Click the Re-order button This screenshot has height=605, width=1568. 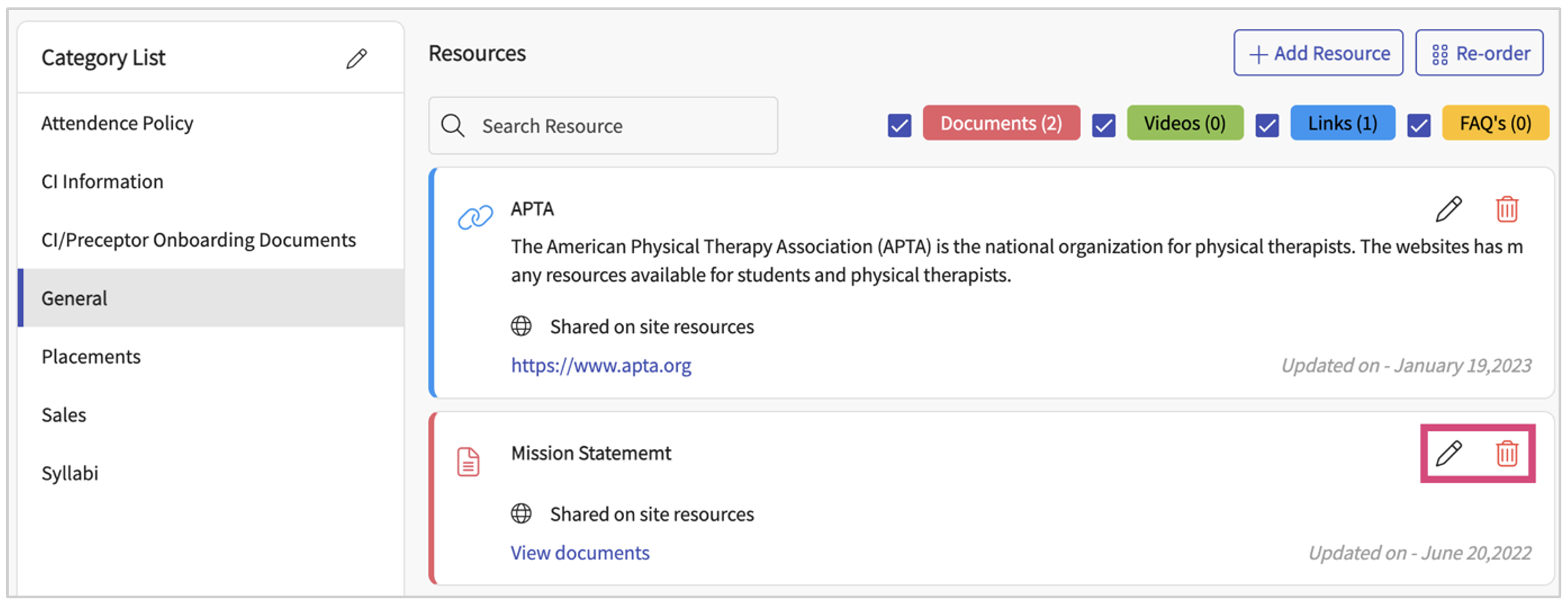pos(1479,53)
